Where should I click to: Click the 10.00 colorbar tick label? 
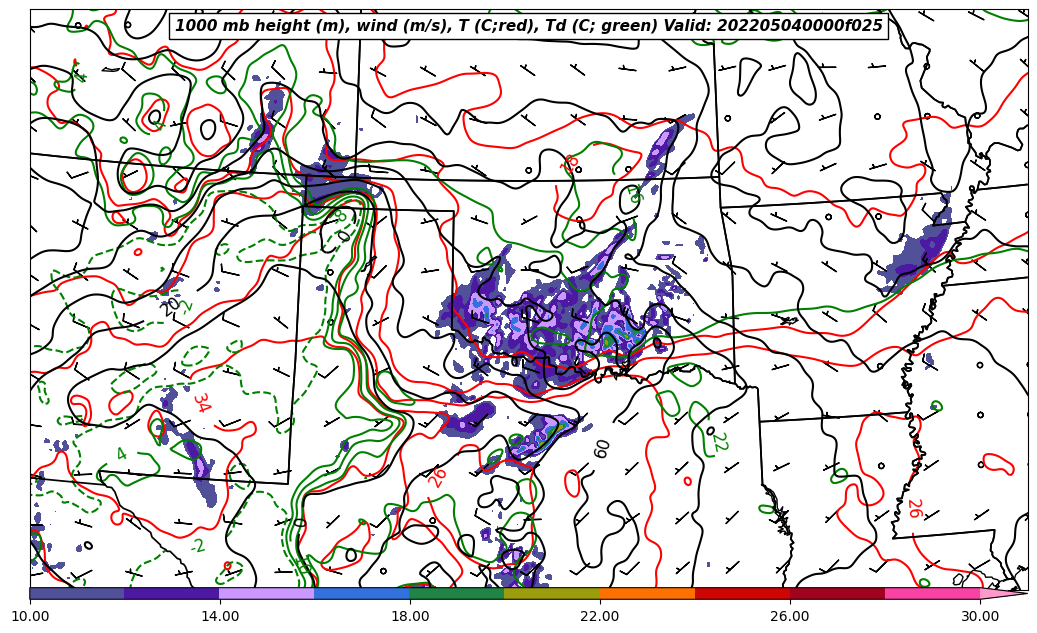tap(30, 616)
